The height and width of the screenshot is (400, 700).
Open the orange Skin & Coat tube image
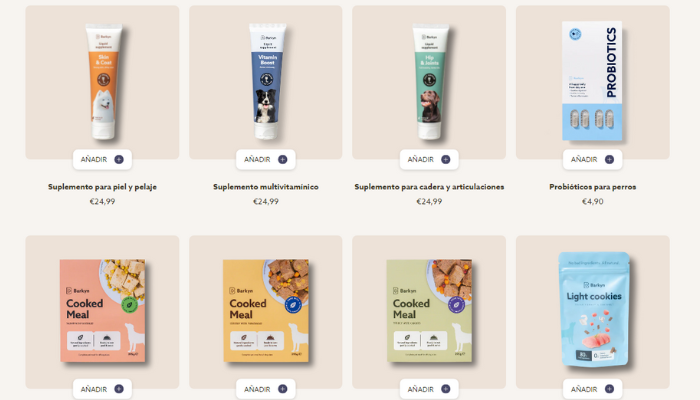(104, 82)
